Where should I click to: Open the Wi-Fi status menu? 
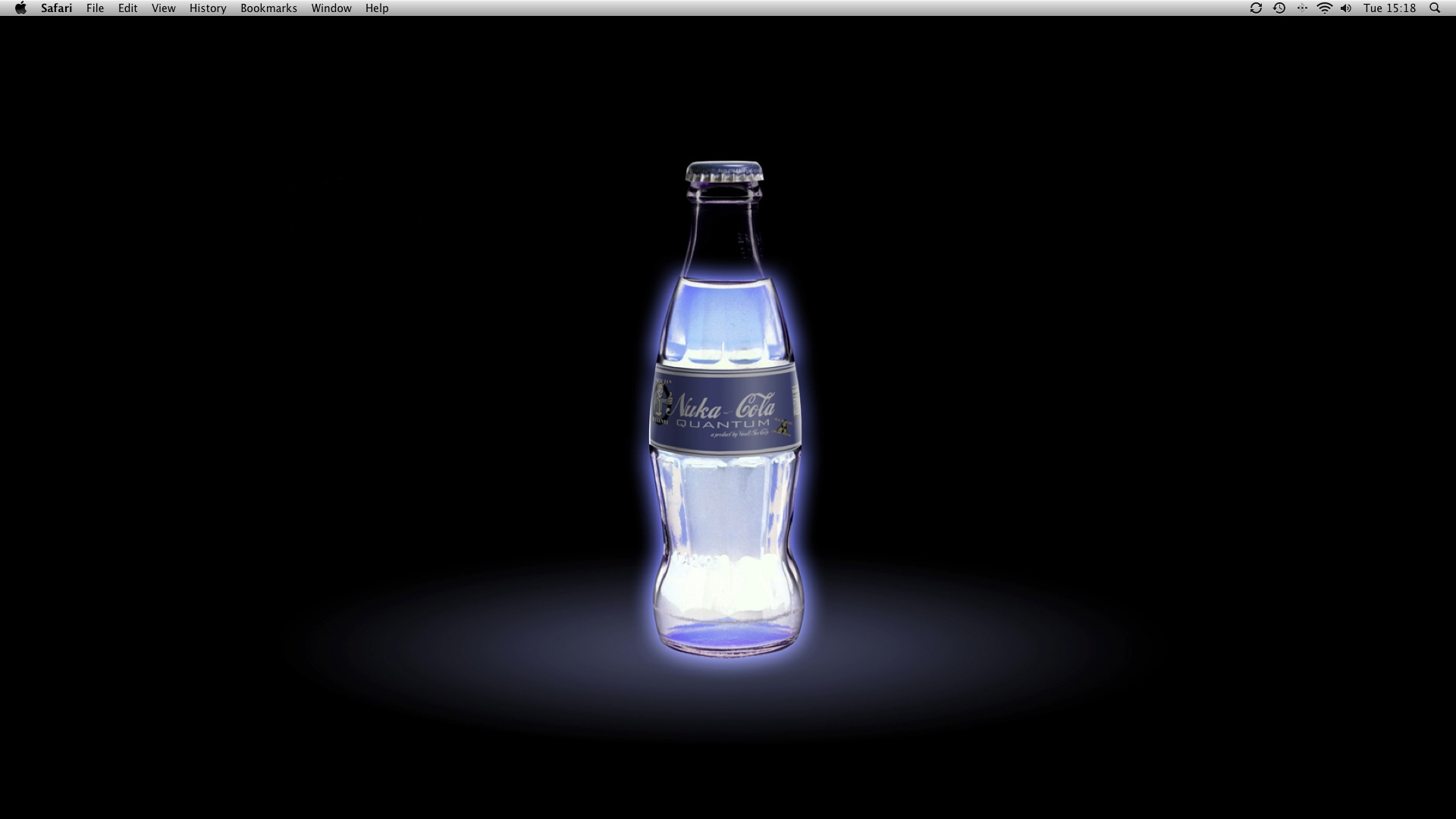(x=1325, y=8)
